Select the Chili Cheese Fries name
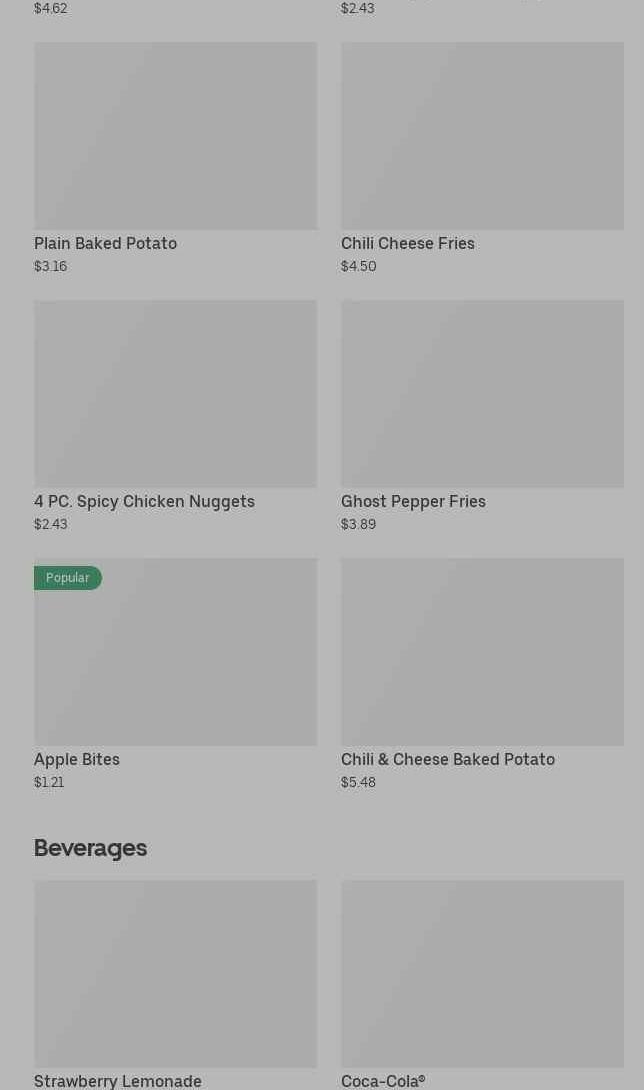This screenshot has width=644, height=1090. pos(407,243)
